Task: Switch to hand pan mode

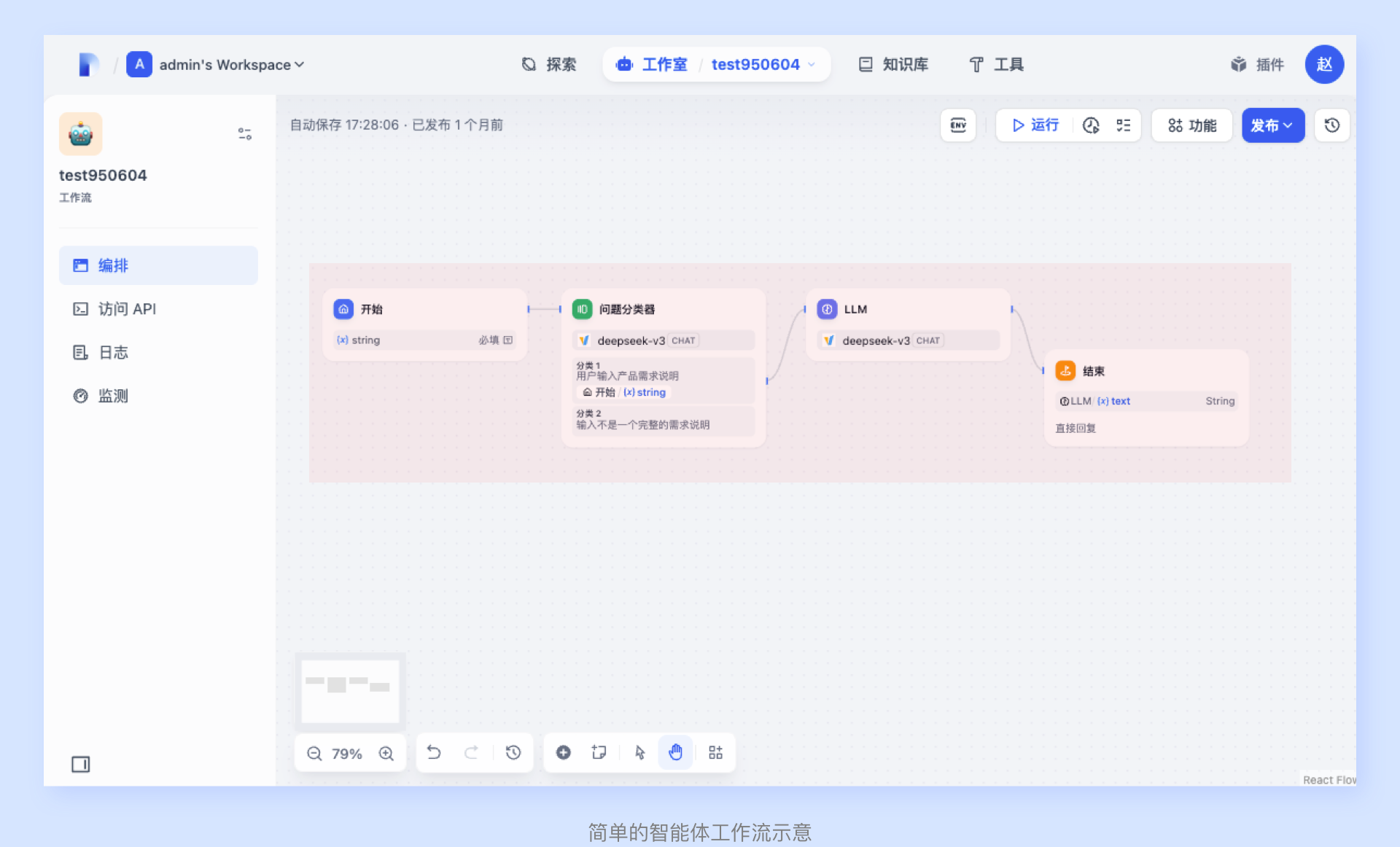Action: (x=675, y=753)
